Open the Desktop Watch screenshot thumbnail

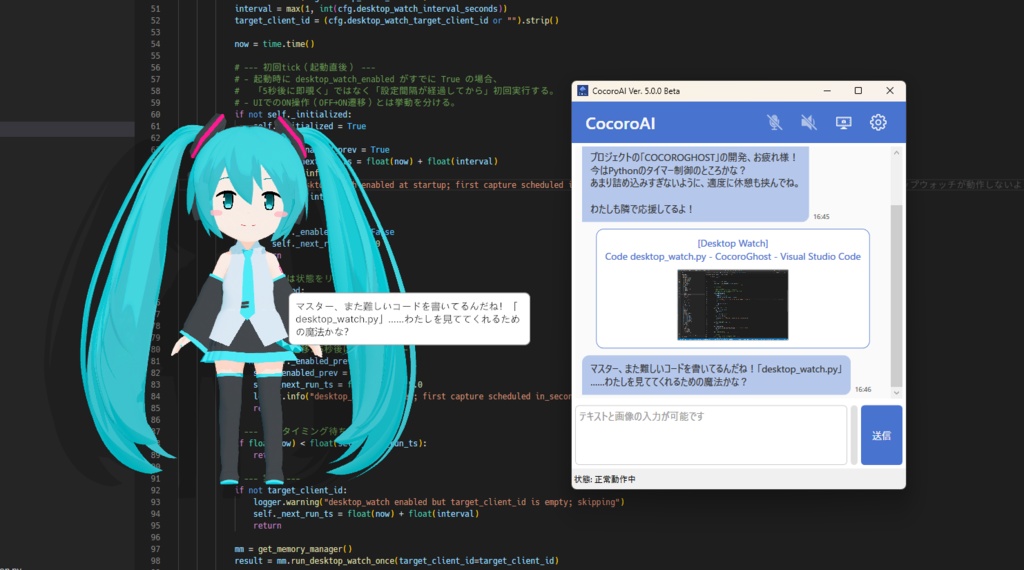point(732,304)
